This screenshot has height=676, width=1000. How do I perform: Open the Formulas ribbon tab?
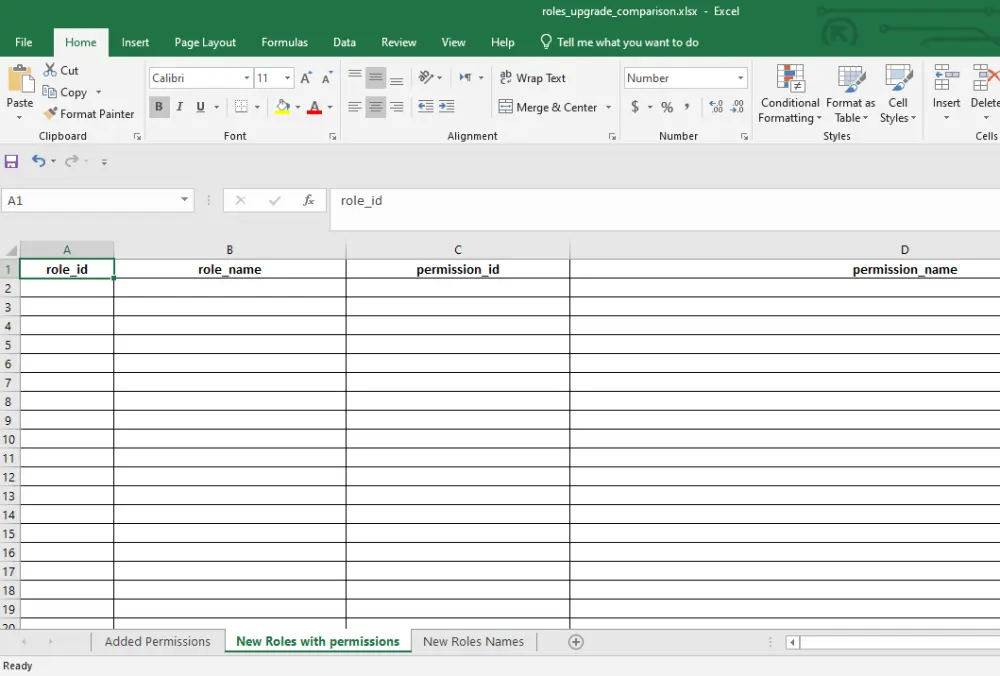click(x=284, y=42)
